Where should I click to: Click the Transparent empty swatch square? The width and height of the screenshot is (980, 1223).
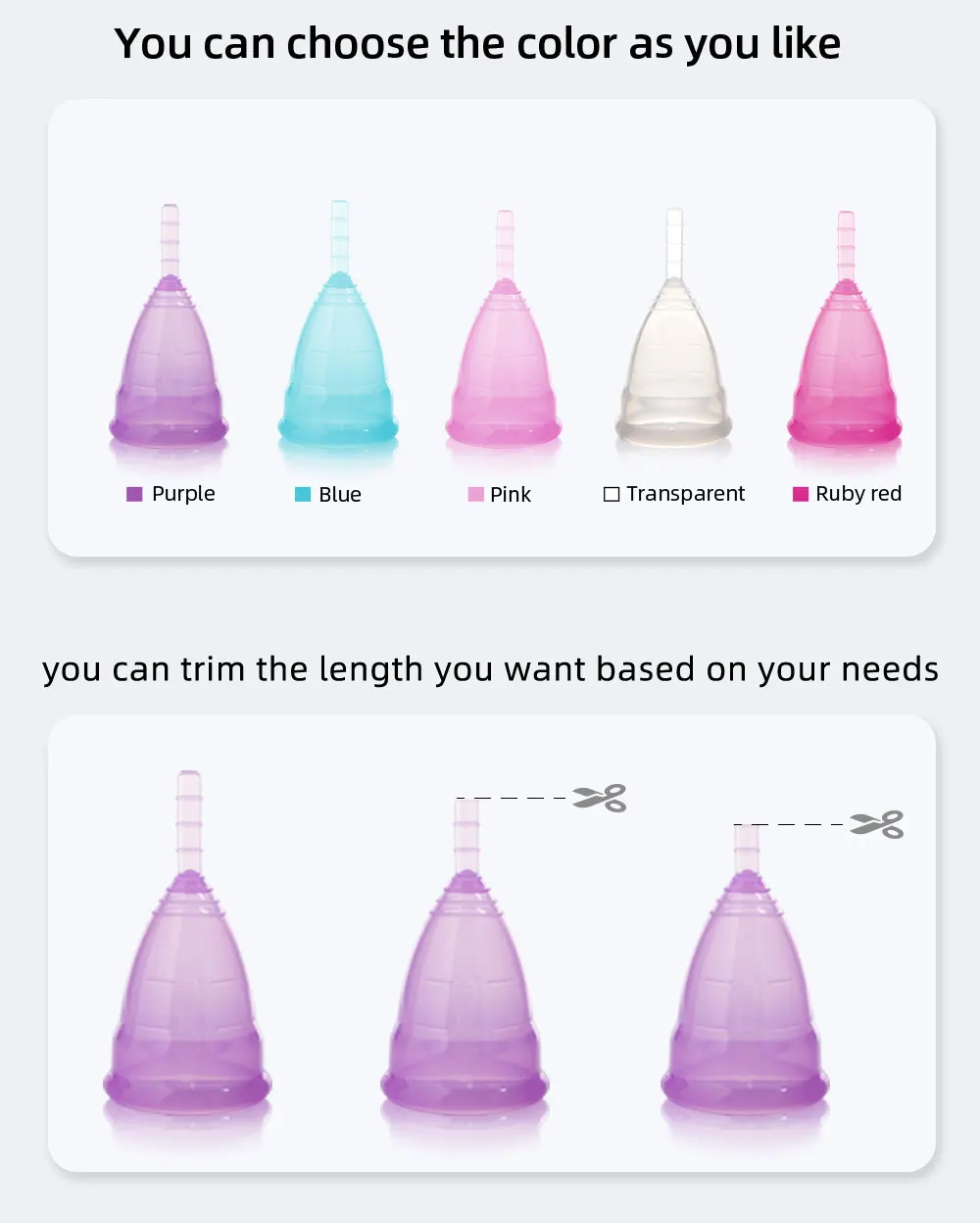(612, 494)
